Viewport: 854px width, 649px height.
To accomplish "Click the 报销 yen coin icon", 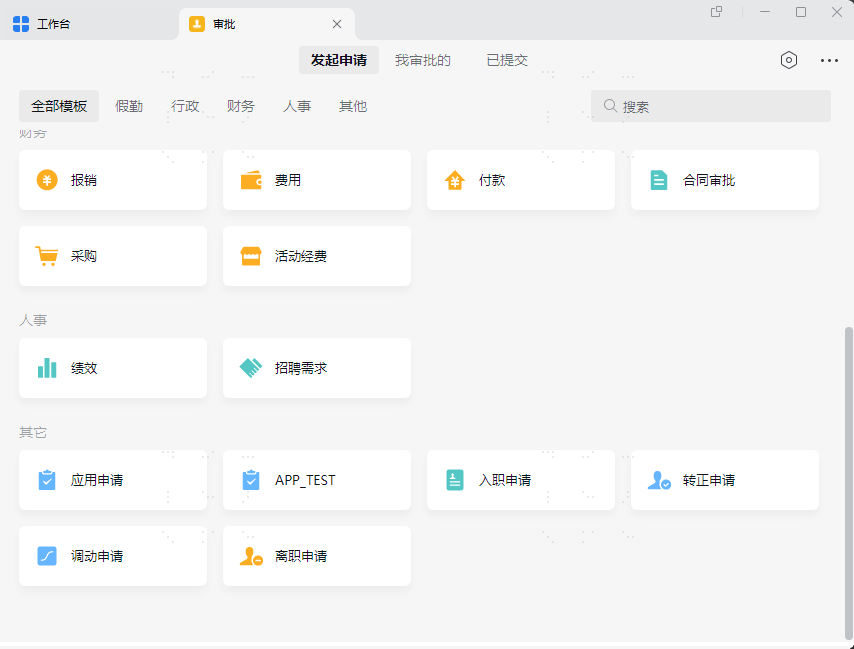I will point(47,180).
